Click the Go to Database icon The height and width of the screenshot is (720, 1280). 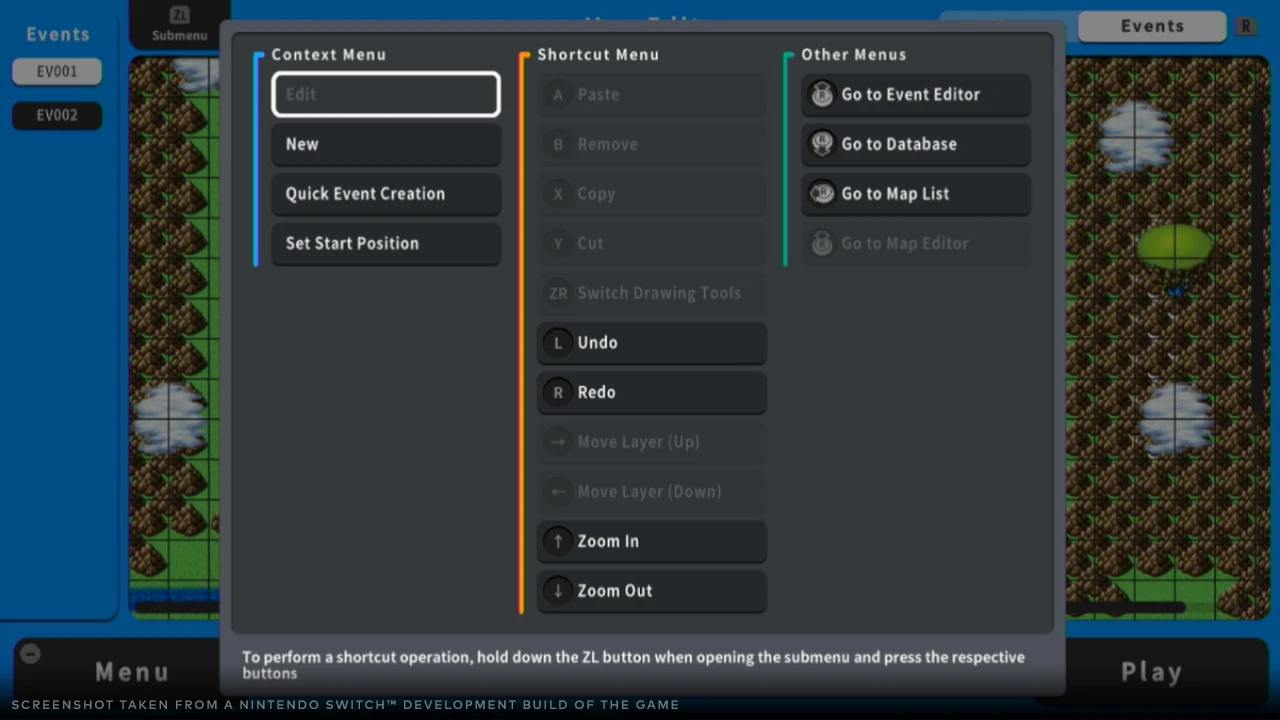pyautogui.click(x=822, y=144)
